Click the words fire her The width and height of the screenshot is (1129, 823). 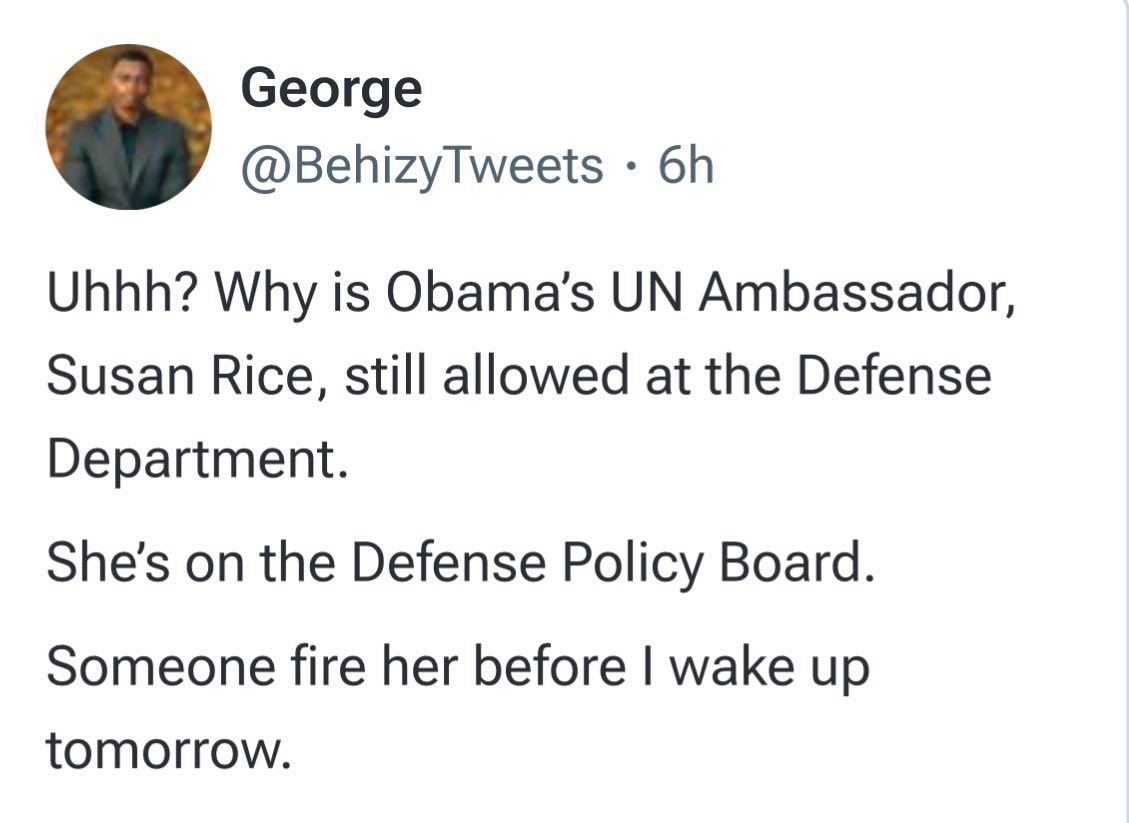tap(375, 665)
